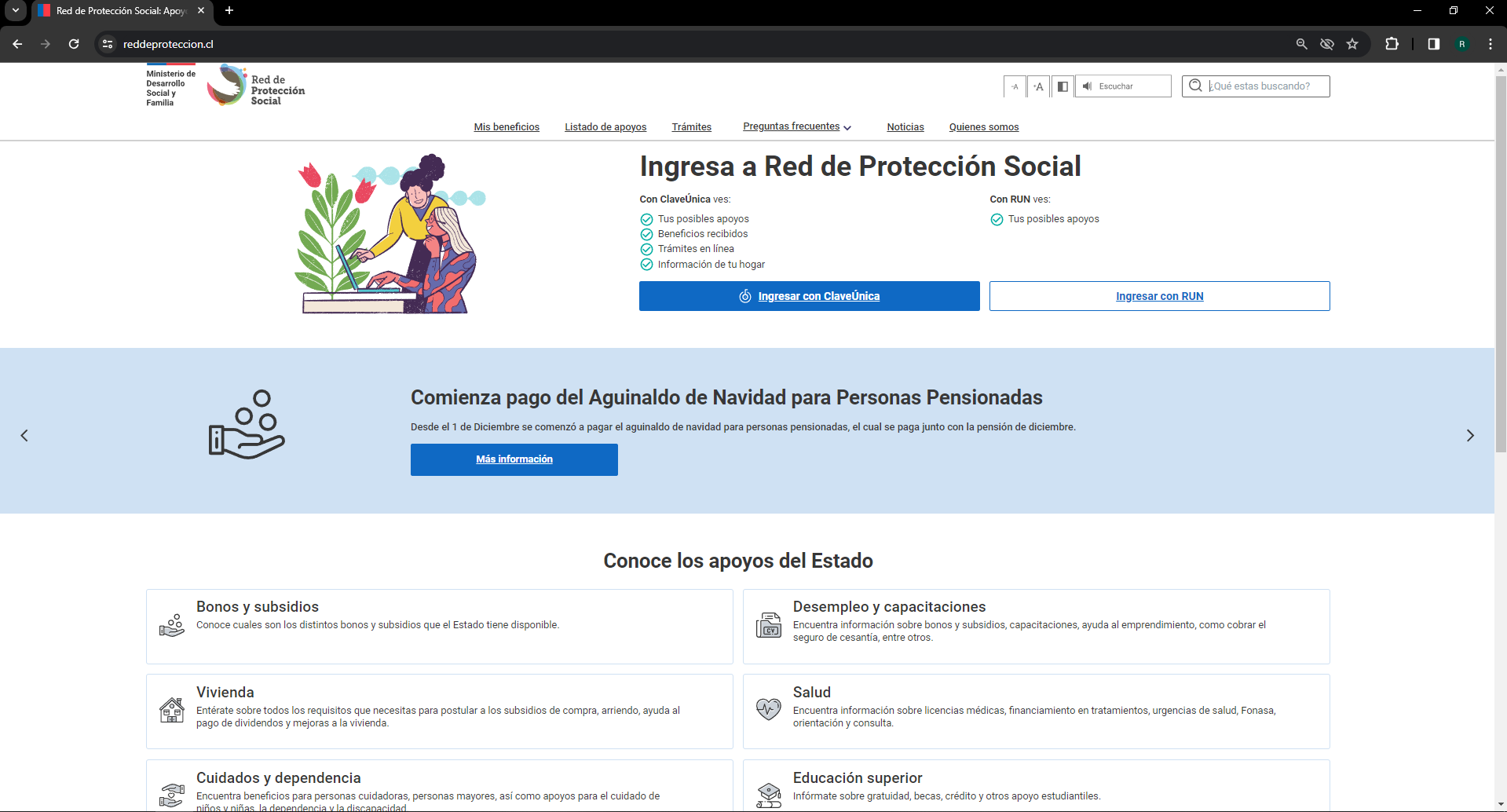
Task: Click the decrease font size (-A) icon
Action: [x=1014, y=86]
